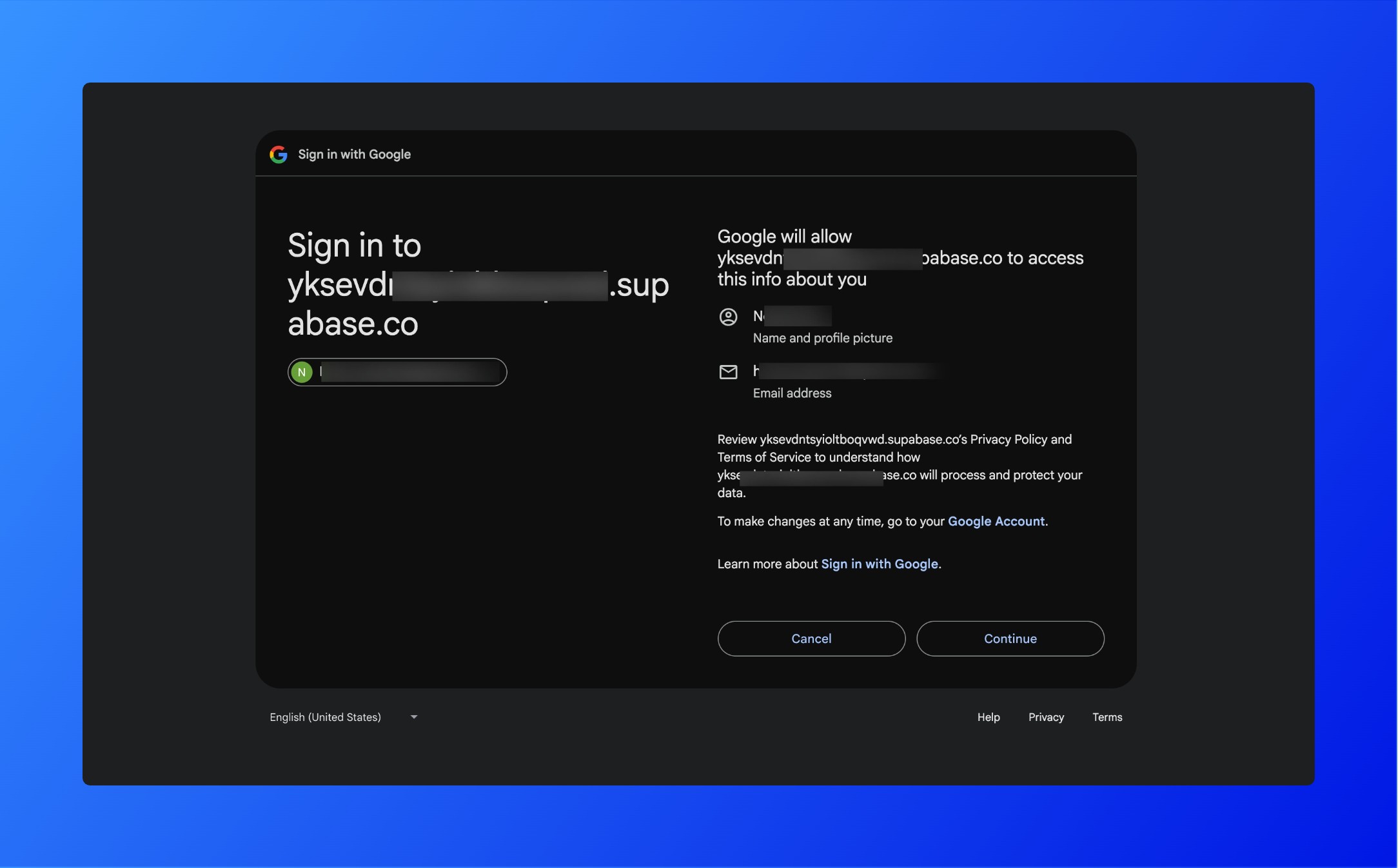Screen dimensions: 1398x868
Task: Select English (United States) language selector
Action: [x=344, y=717]
